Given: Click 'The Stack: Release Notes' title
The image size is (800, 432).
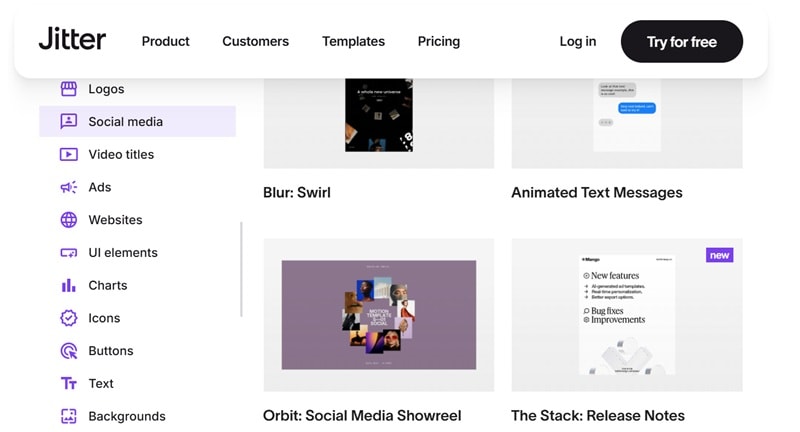Looking at the screenshot, I should pos(598,416).
